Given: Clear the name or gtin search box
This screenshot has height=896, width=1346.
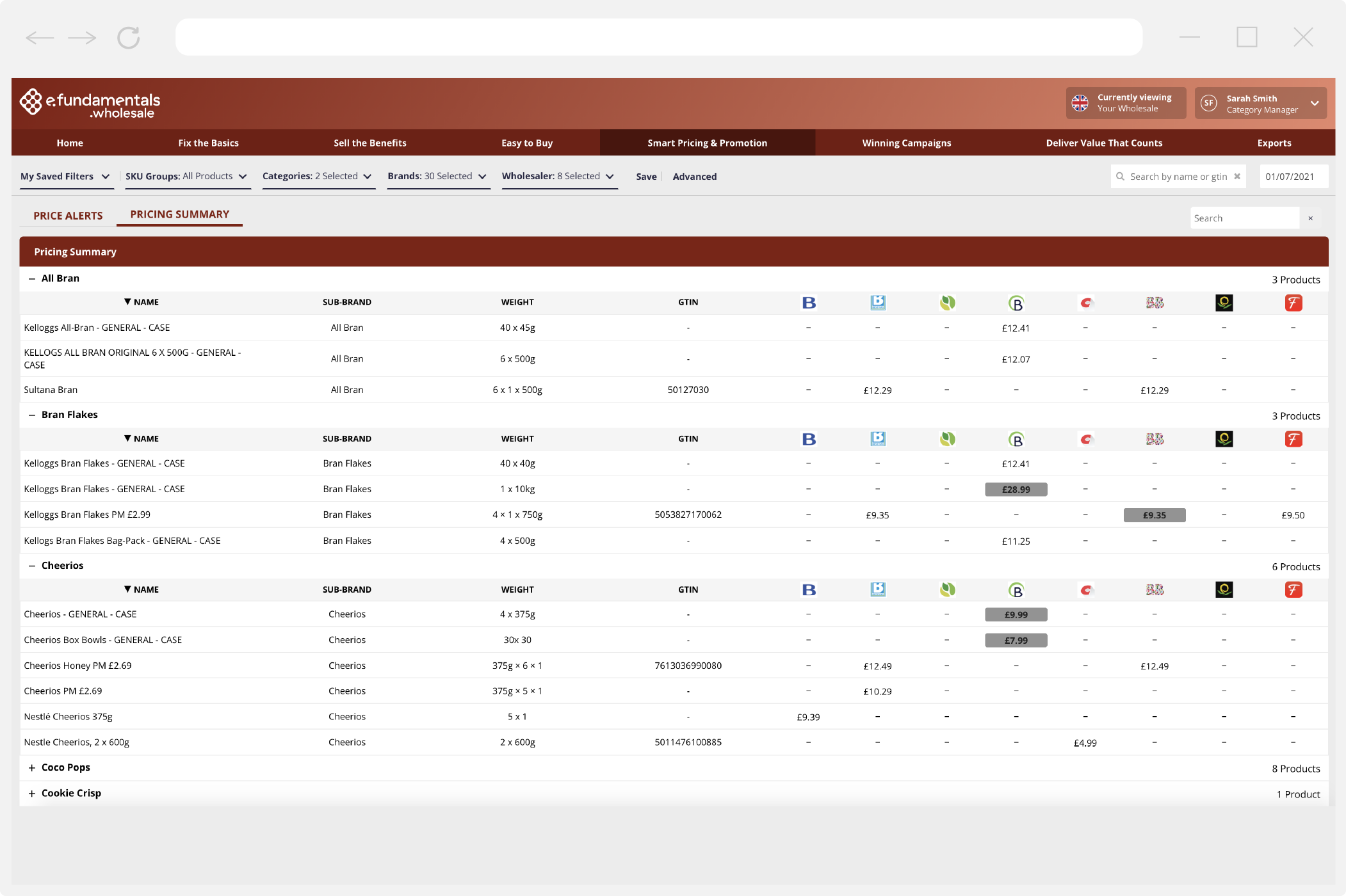Looking at the screenshot, I should coord(1237,177).
